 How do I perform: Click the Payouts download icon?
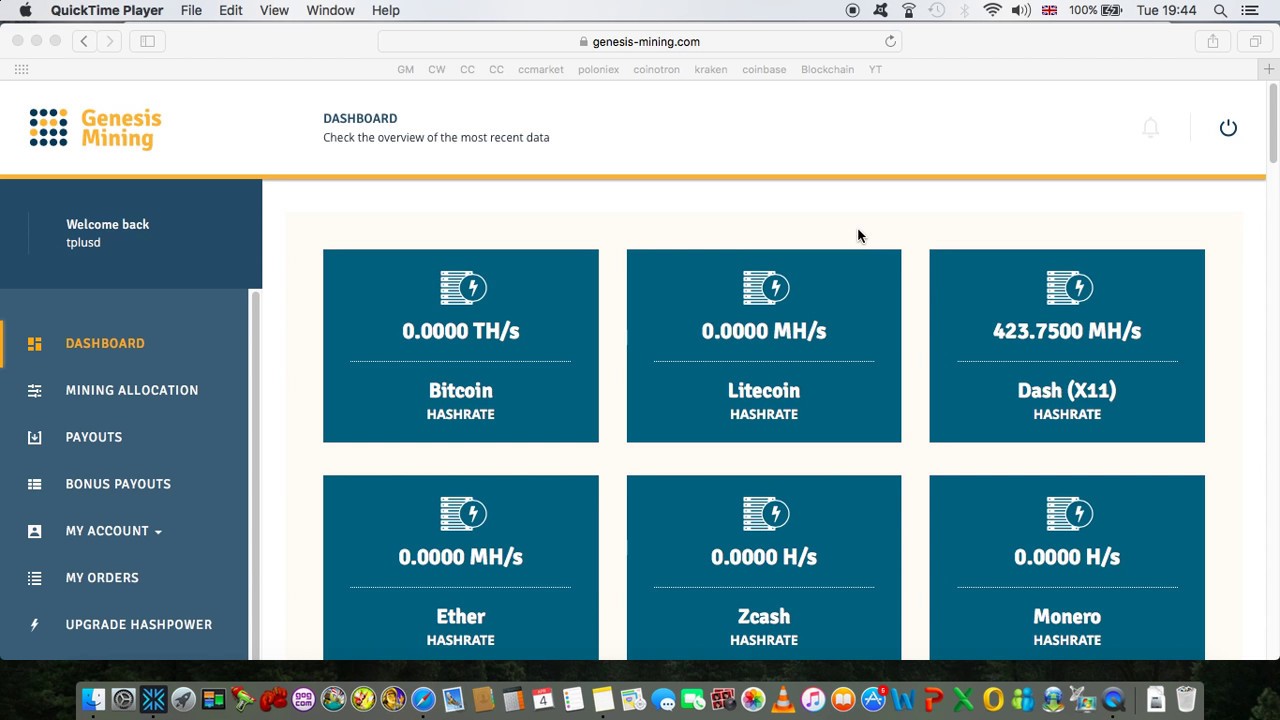pos(35,438)
